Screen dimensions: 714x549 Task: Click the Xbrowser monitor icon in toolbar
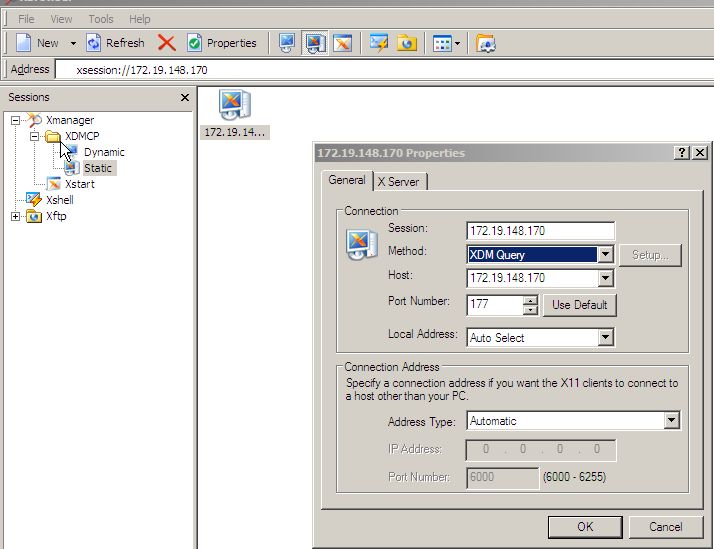(287, 43)
